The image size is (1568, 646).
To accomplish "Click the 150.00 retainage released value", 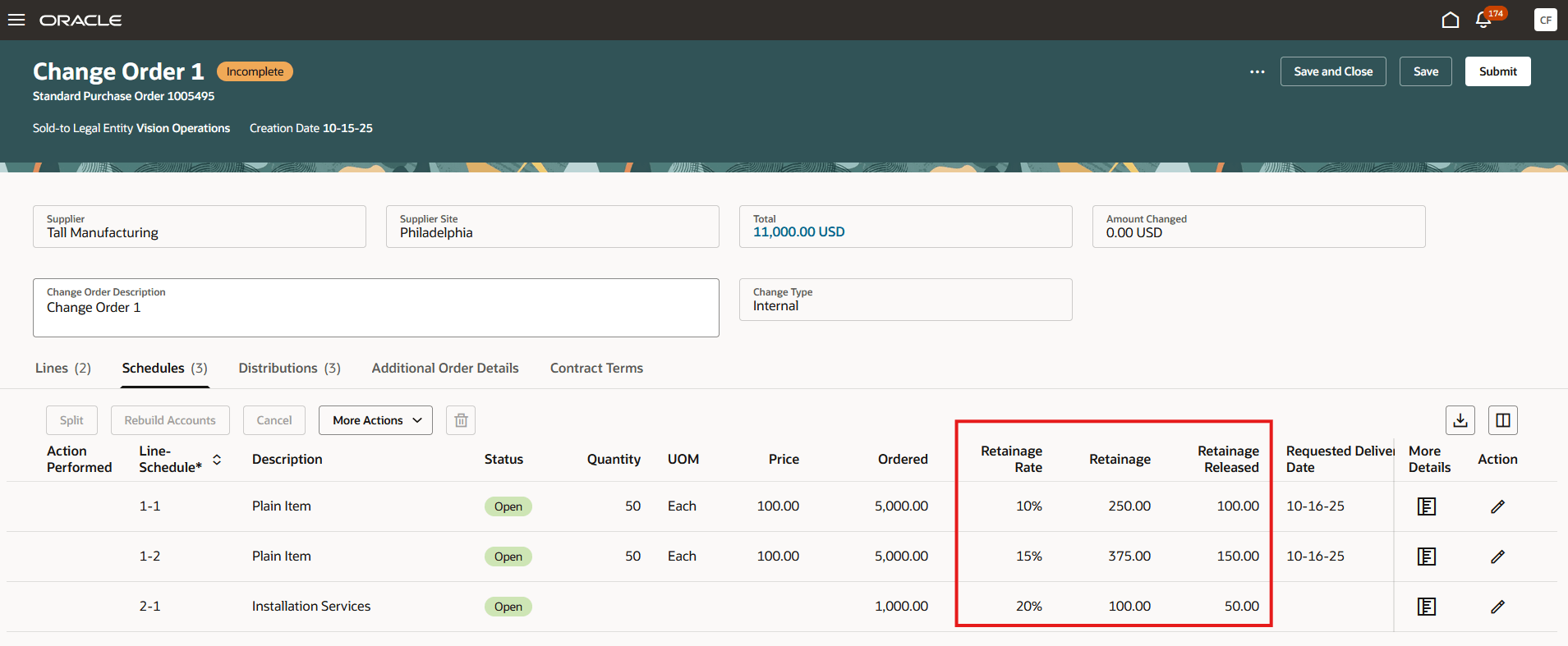I will pyautogui.click(x=1238, y=557).
